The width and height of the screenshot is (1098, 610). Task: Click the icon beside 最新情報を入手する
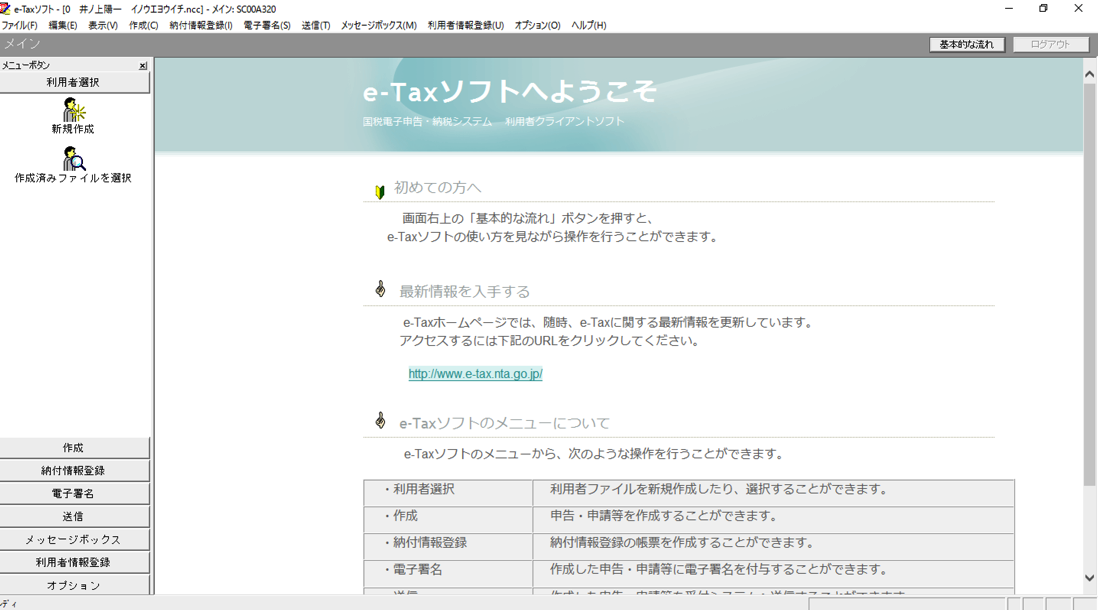380,289
